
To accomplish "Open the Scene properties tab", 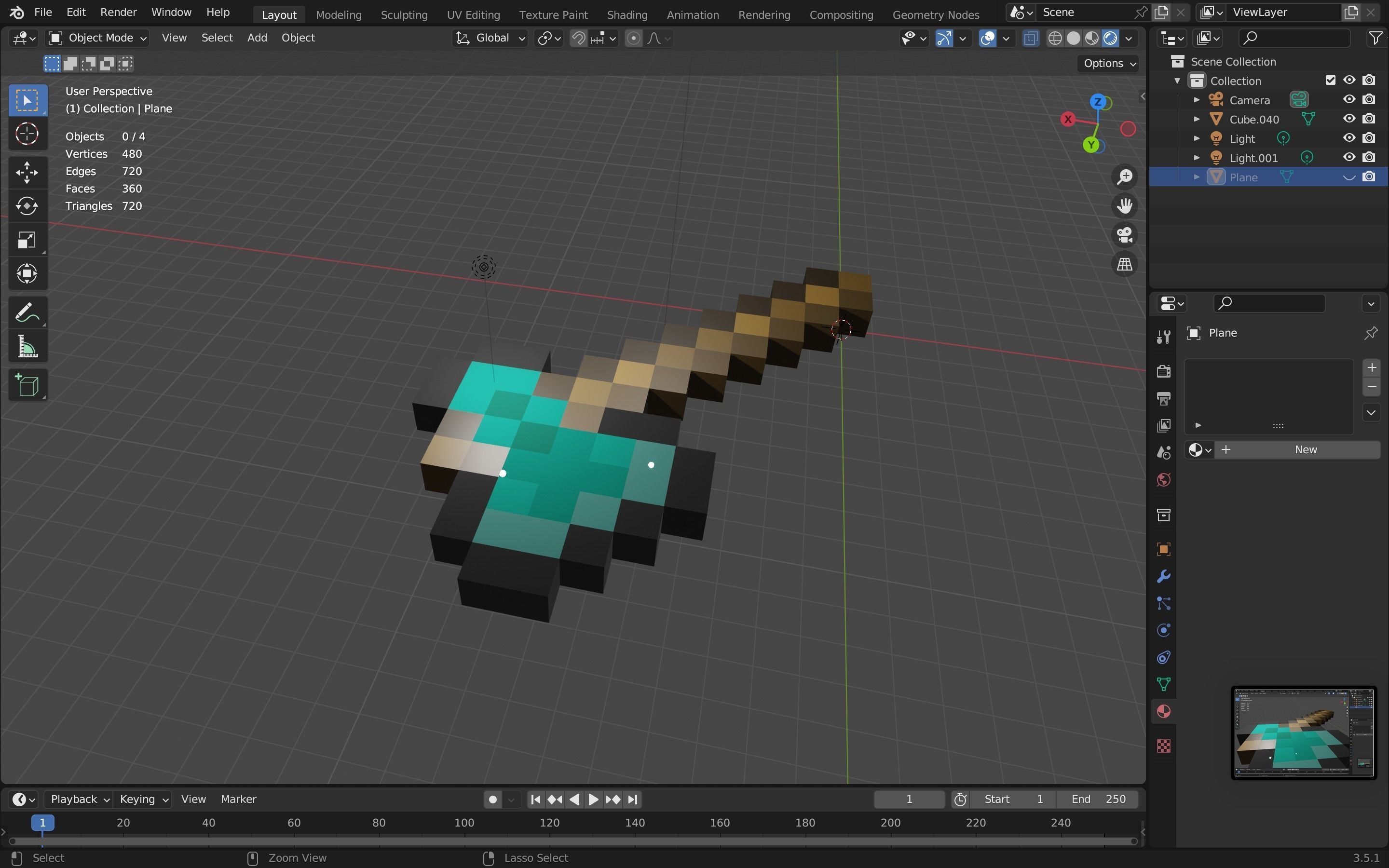I will [1163, 453].
